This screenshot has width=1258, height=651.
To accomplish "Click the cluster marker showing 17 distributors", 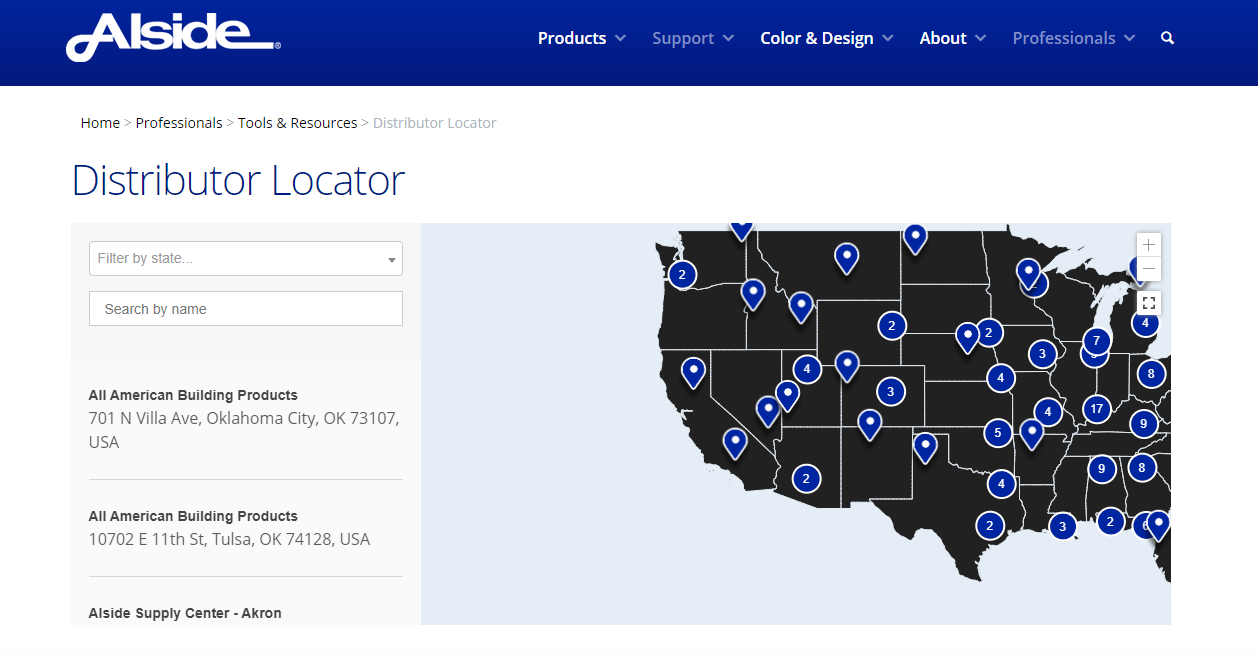I will (1097, 408).
